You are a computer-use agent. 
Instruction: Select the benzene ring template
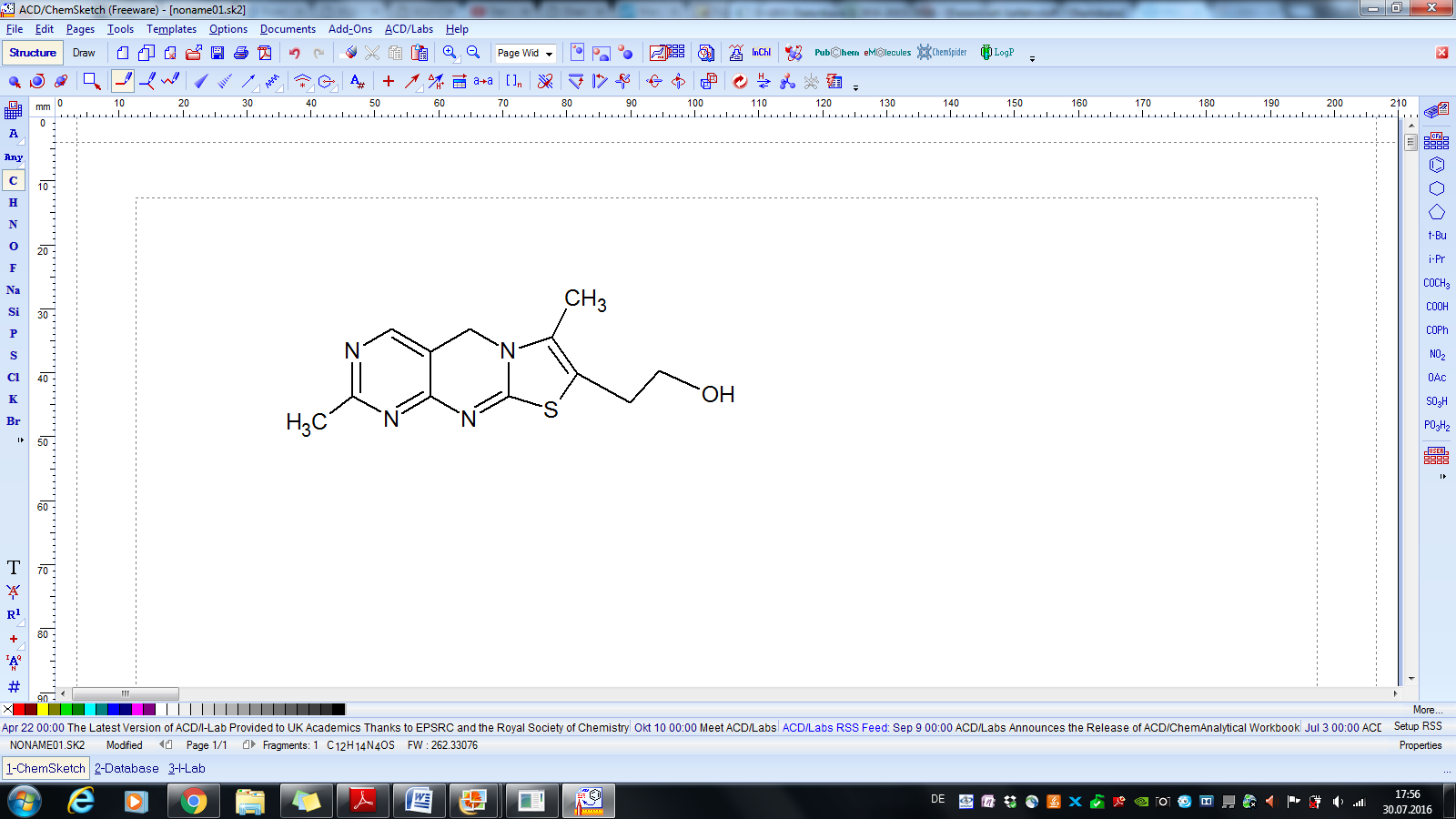pos(1437,165)
